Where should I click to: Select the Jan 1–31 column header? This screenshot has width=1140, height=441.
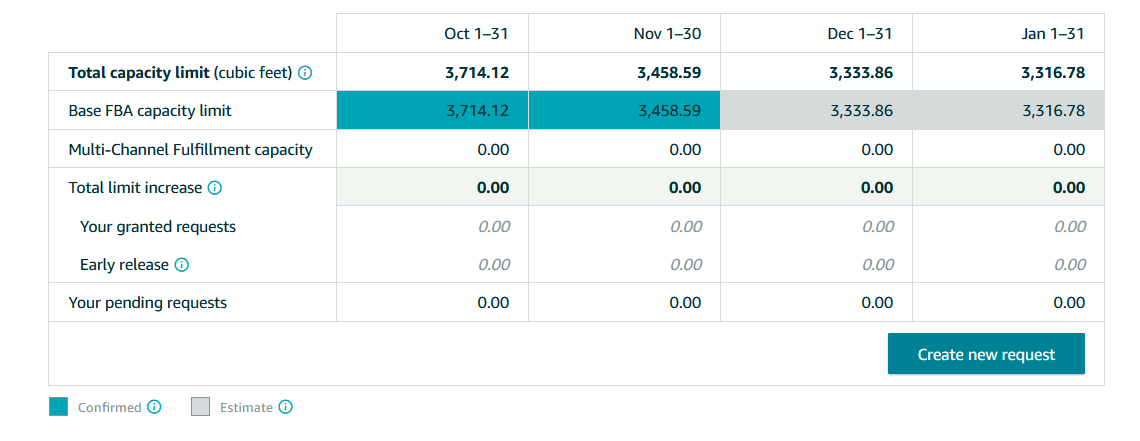pyautogui.click(x=1052, y=33)
